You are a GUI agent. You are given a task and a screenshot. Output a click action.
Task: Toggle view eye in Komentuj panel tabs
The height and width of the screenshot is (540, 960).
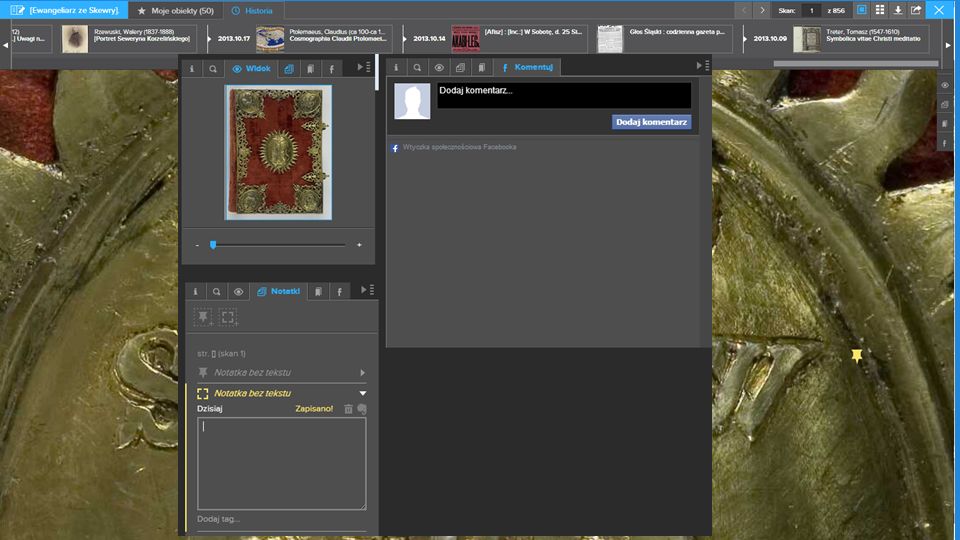(439, 67)
